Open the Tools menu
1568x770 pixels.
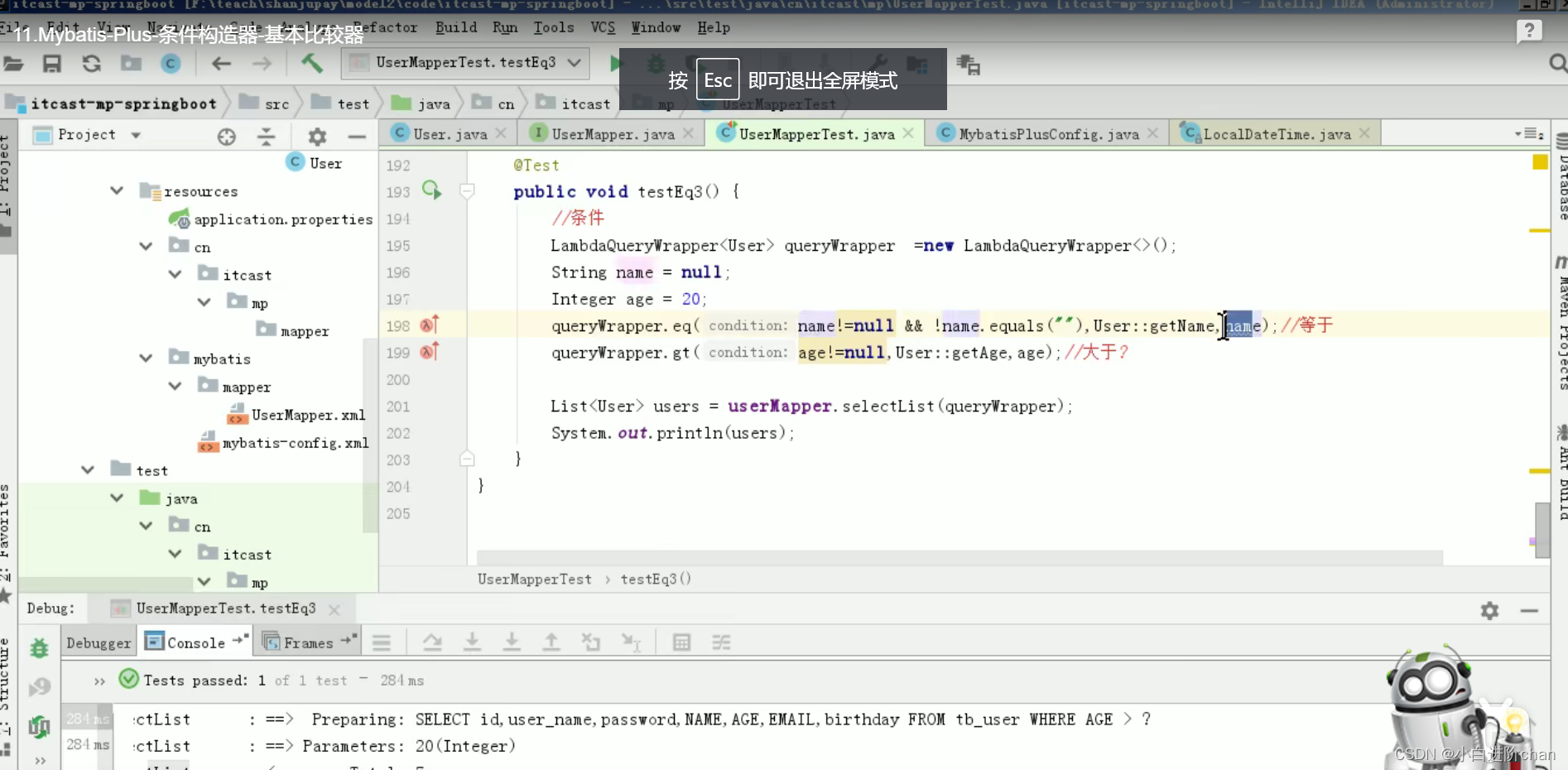[x=554, y=27]
